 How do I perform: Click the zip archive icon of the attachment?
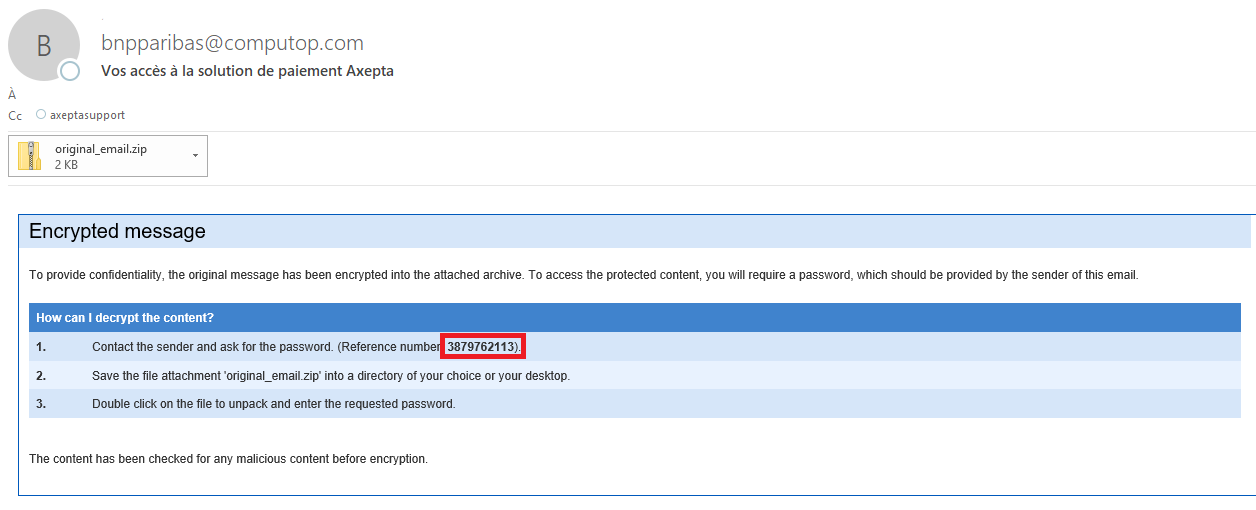[x=30, y=156]
